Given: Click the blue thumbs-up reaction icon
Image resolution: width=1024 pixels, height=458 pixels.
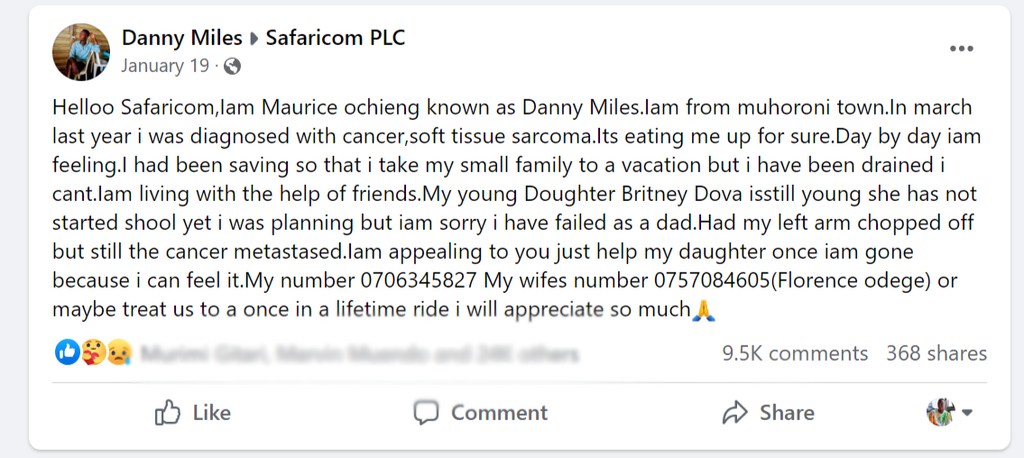Looking at the screenshot, I should (x=67, y=353).
